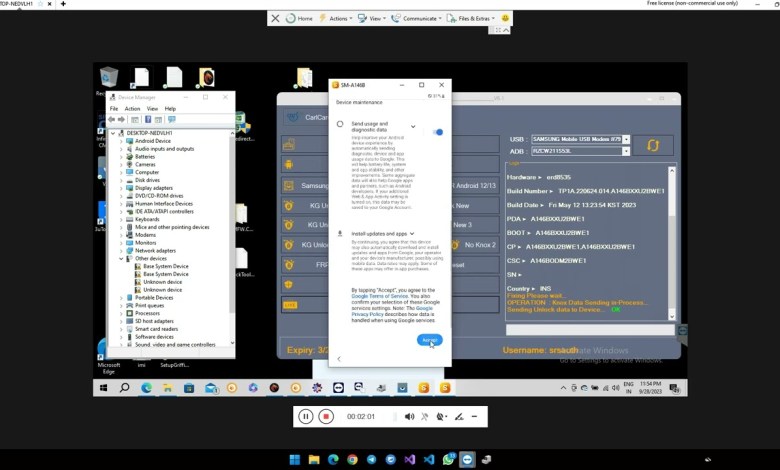This screenshot has height=470, width=780.
Task: Open the Google Terms of Service link
Action: (380, 296)
